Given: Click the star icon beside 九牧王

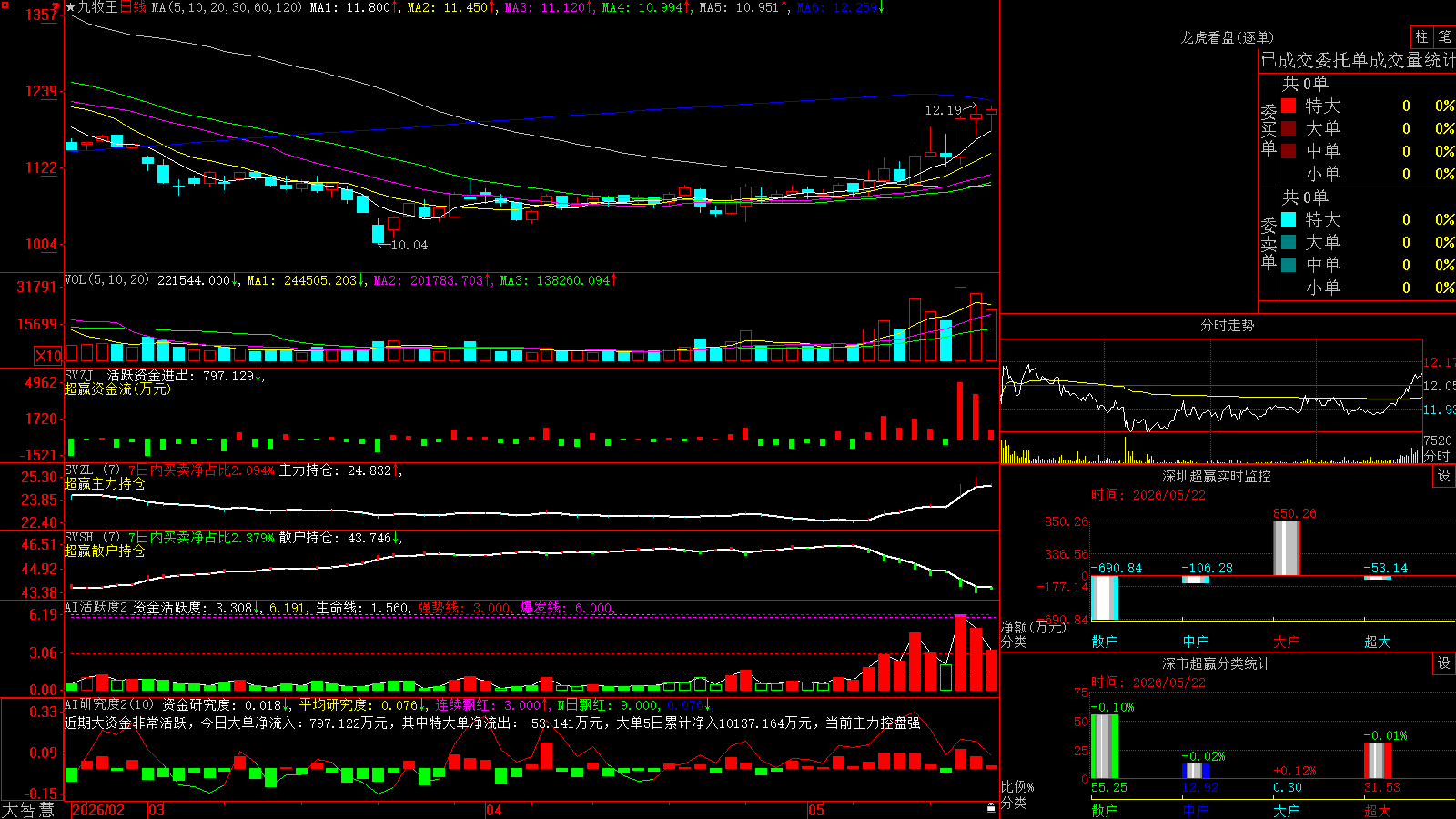Looking at the screenshot, I should [71, 7].
